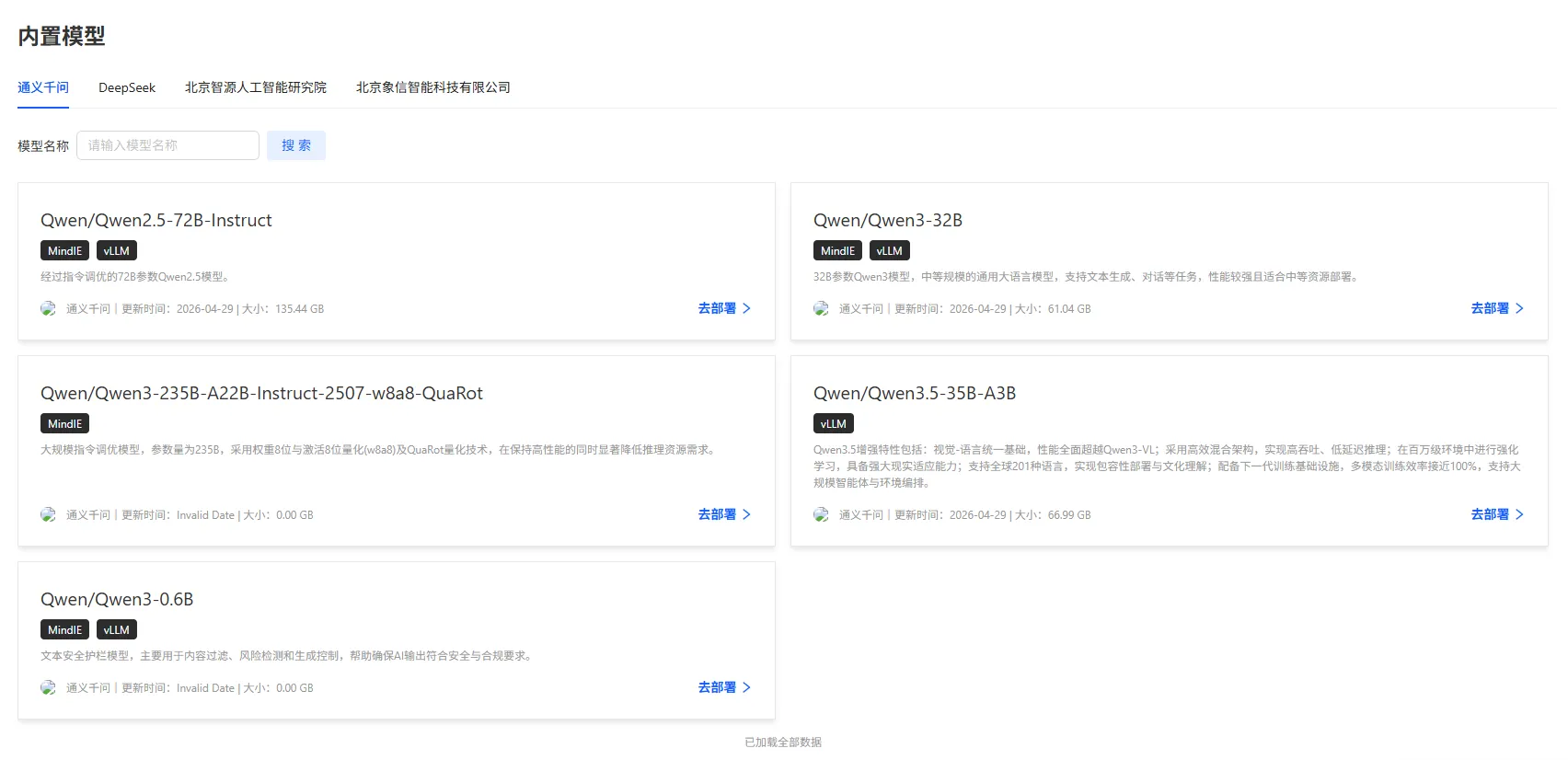
Task: Click the provider logo on the Qwen3-0.6B card
Action: tap(48, 688)
